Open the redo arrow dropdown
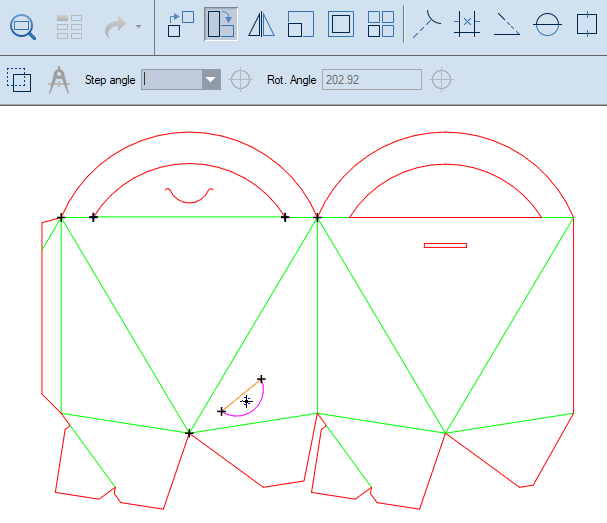607x523 pixels. point(138,25)
